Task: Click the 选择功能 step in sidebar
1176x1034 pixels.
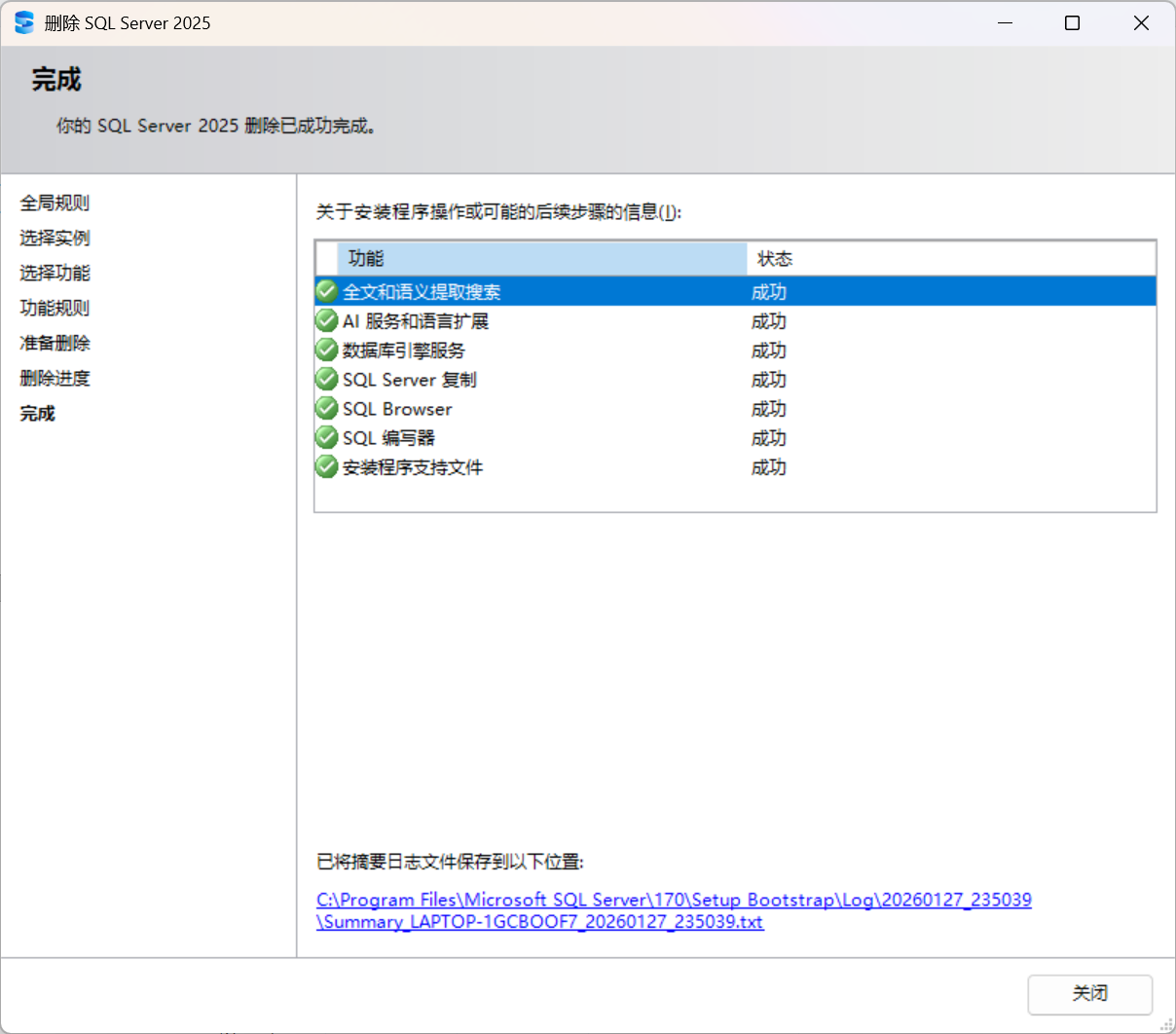Action: click(55, 273)
